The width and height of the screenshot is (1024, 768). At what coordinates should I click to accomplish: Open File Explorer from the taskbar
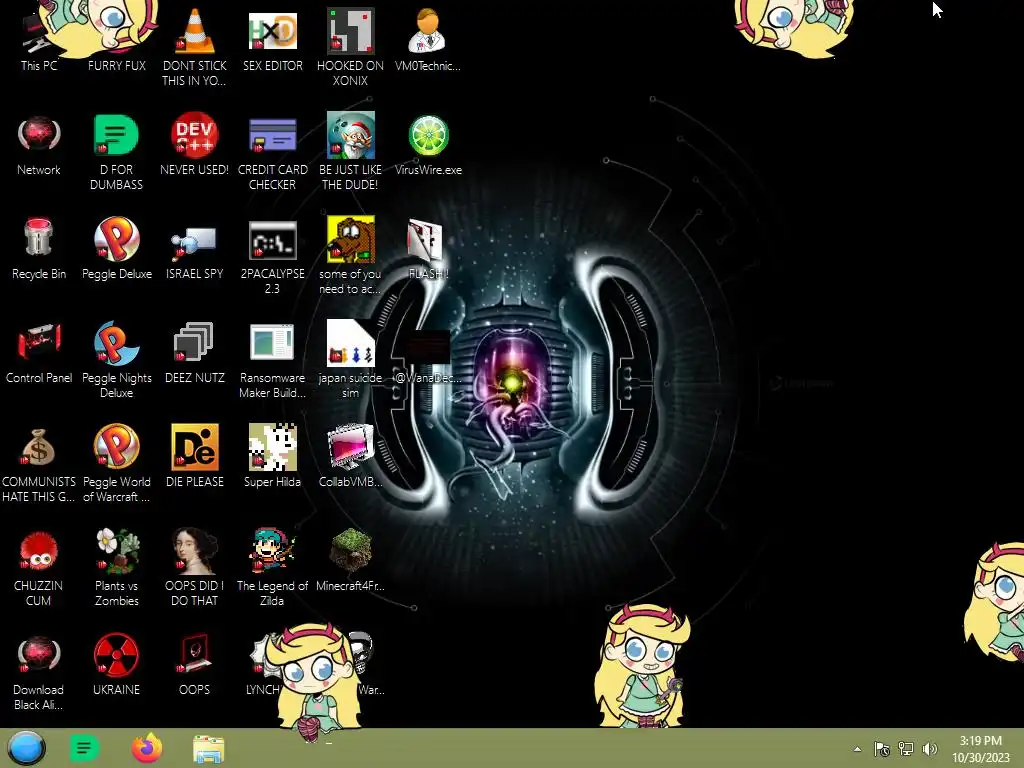tap(209, 749)
